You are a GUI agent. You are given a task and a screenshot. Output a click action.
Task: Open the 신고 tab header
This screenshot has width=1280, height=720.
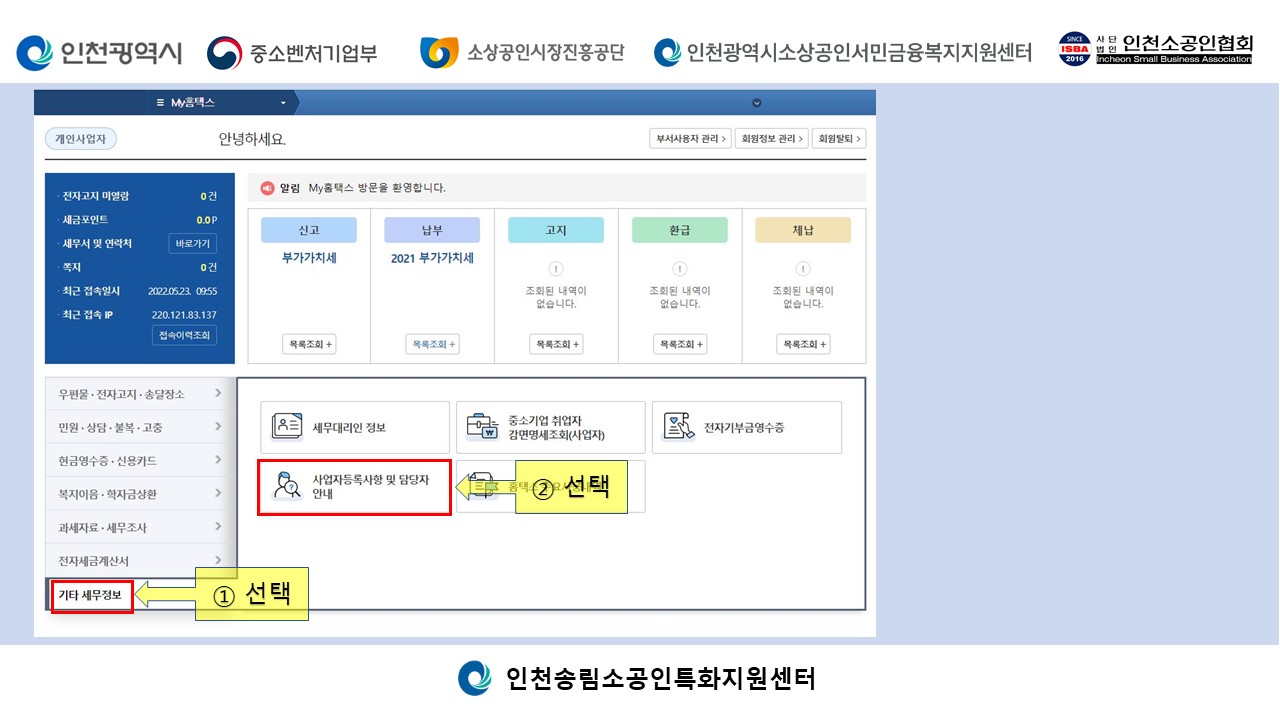(x=309, y=230)
